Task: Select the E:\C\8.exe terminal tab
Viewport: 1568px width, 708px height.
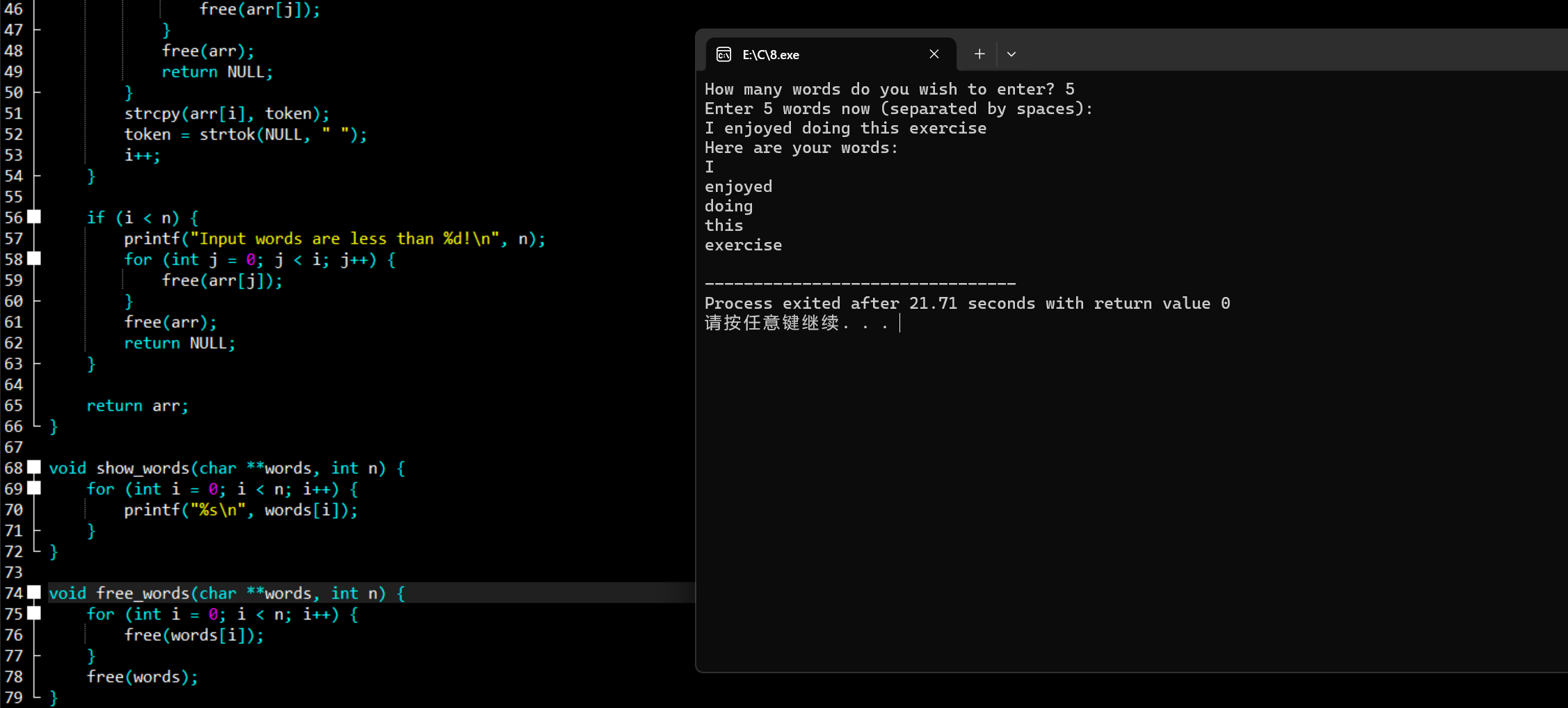Action: coord(831,54)
